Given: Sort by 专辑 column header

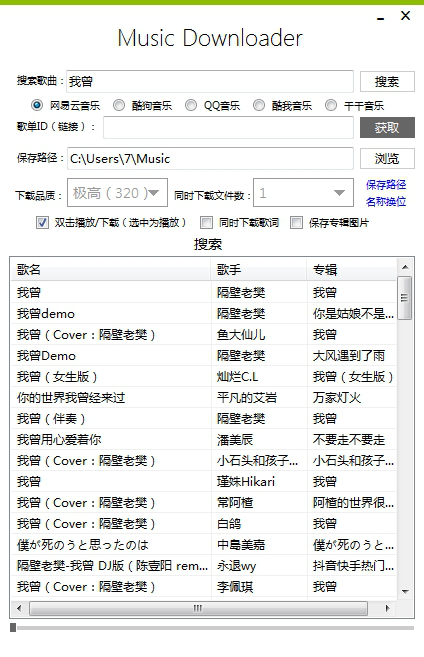Looking at the screenshot, I should coord(352,269).
